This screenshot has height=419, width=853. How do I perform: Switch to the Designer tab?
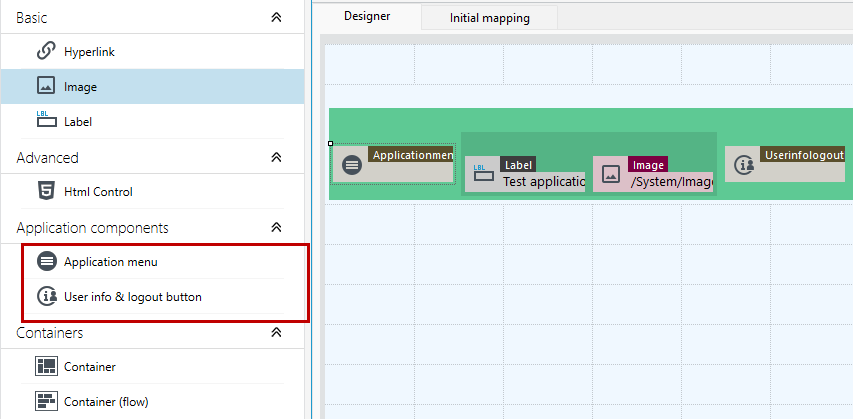(367, 16)
